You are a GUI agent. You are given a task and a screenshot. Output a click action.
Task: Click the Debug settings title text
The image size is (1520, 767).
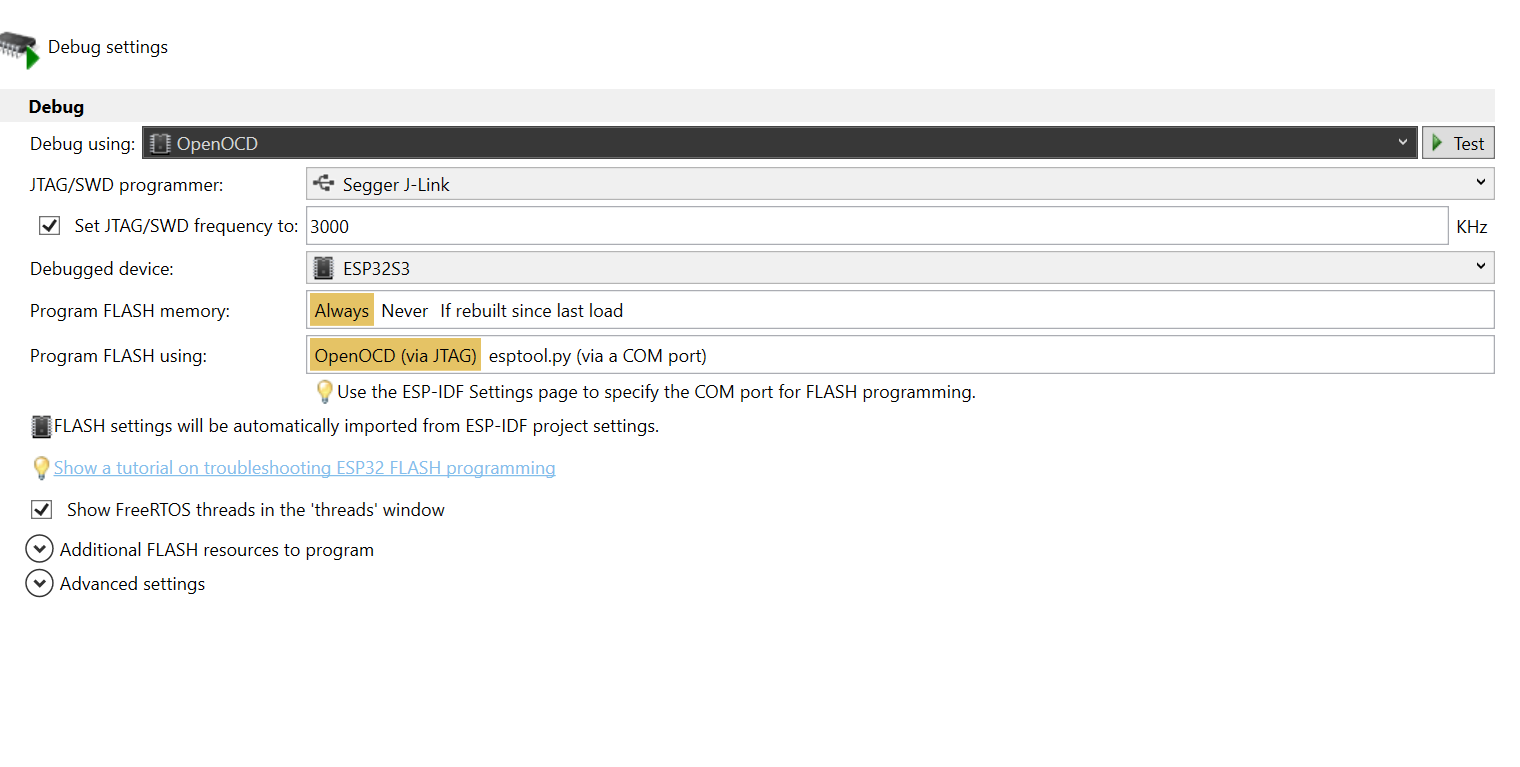108,47
